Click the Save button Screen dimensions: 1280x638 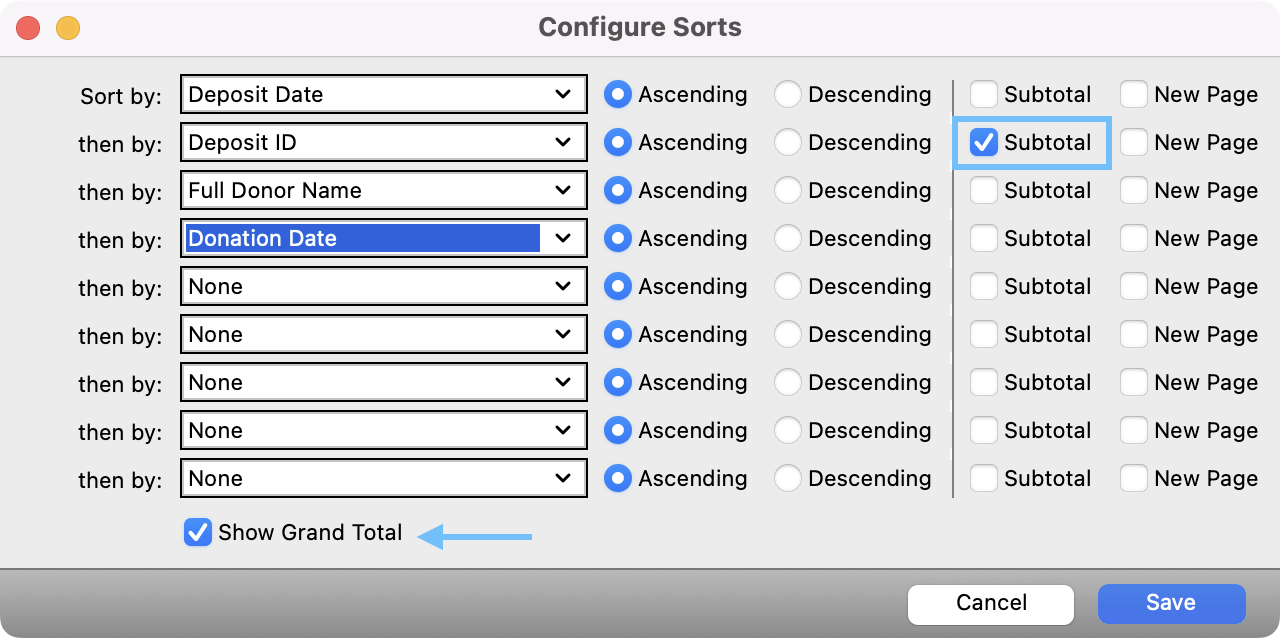[1171, 603]
